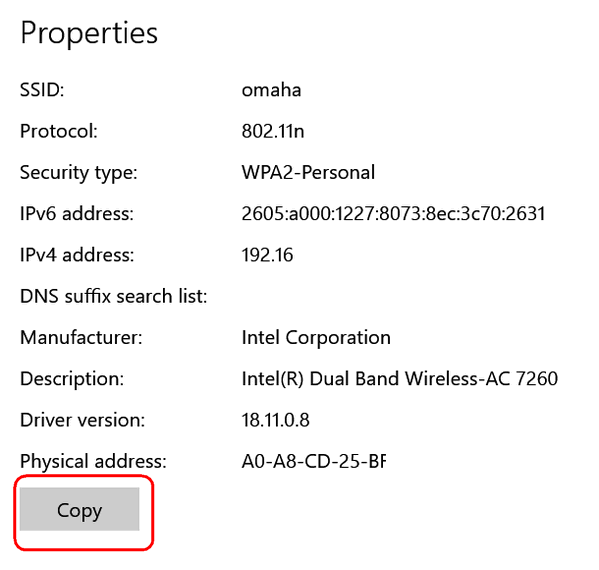The image size is (599, 570).
Task: Click the Protocol value 802.11n
Action: [x=273, y=131]
